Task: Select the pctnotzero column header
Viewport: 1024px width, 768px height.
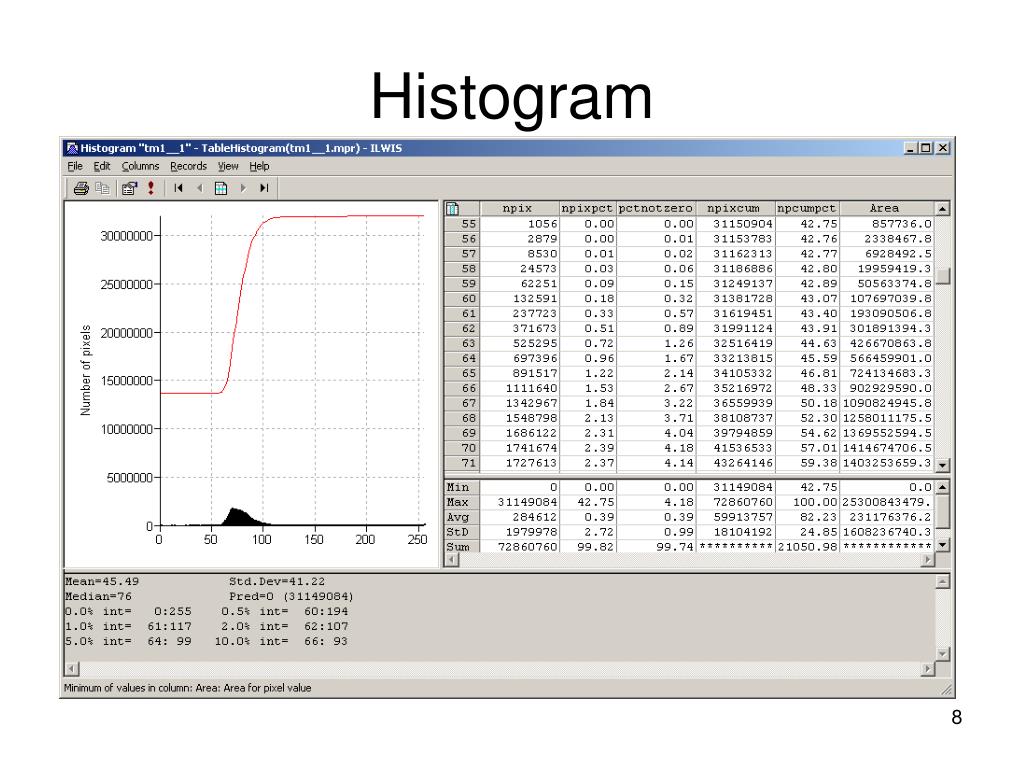Action: point(656,208)
